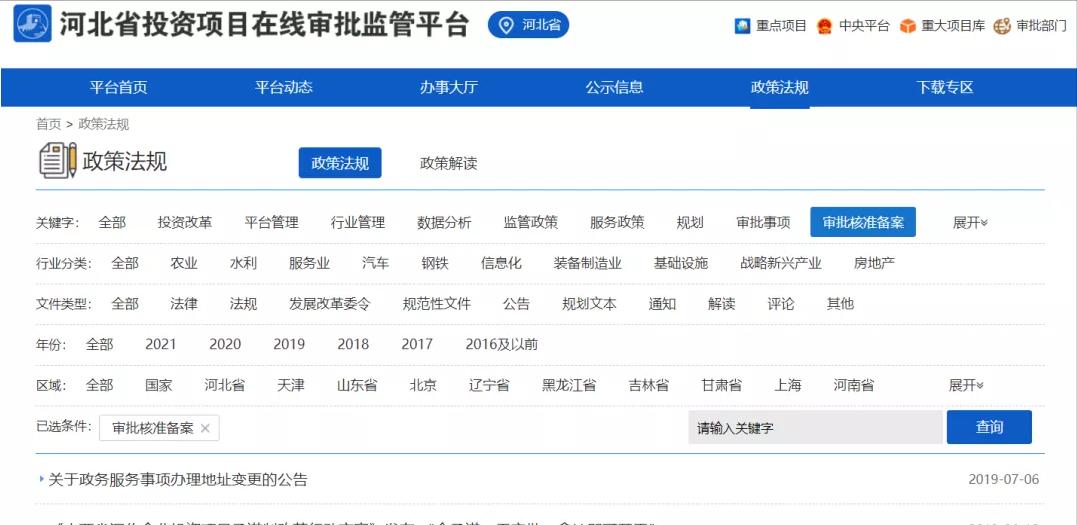Open 政策法规 in the navigation bar
Screen dimensions: 1077x525
click(780, 87)
